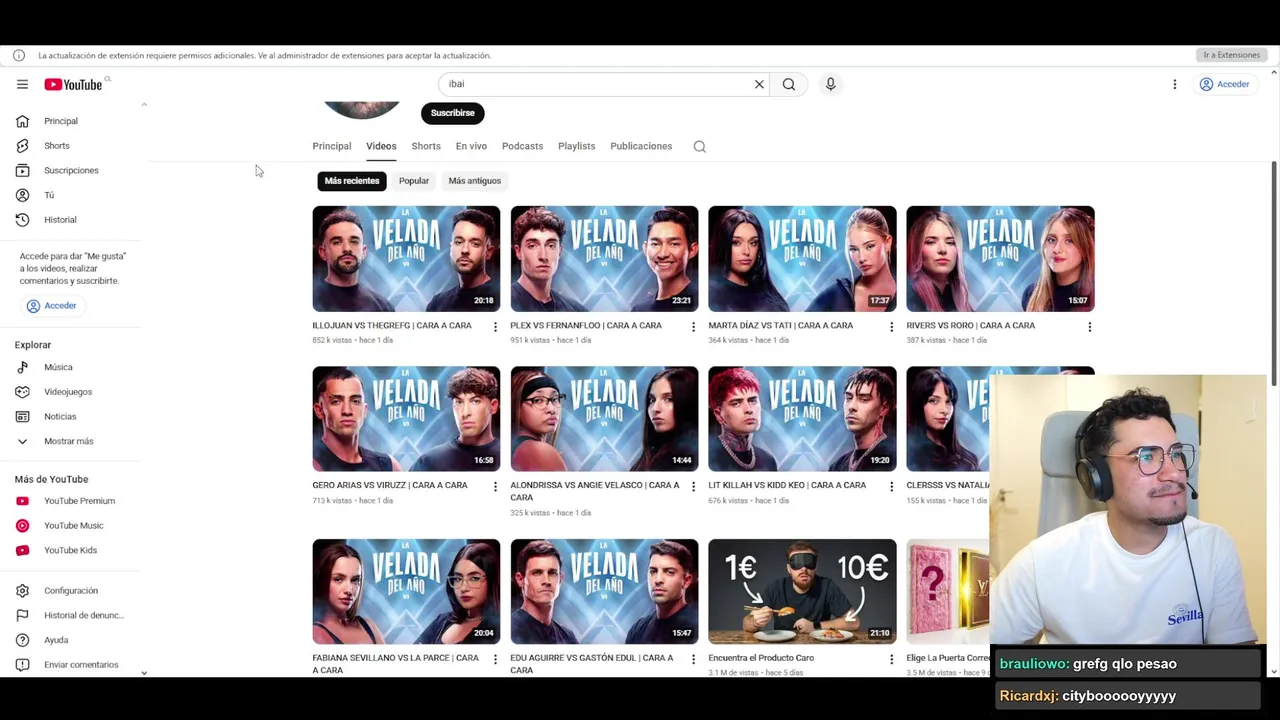Open options menu for Illojuan vs TheGrefg
1280x720 pixels.
pyautogui.click(x=495, y=327)
